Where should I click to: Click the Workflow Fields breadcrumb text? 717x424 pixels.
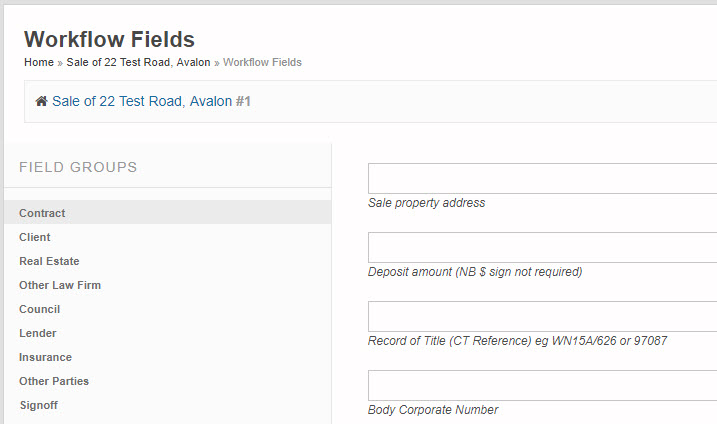pos(262,62)
